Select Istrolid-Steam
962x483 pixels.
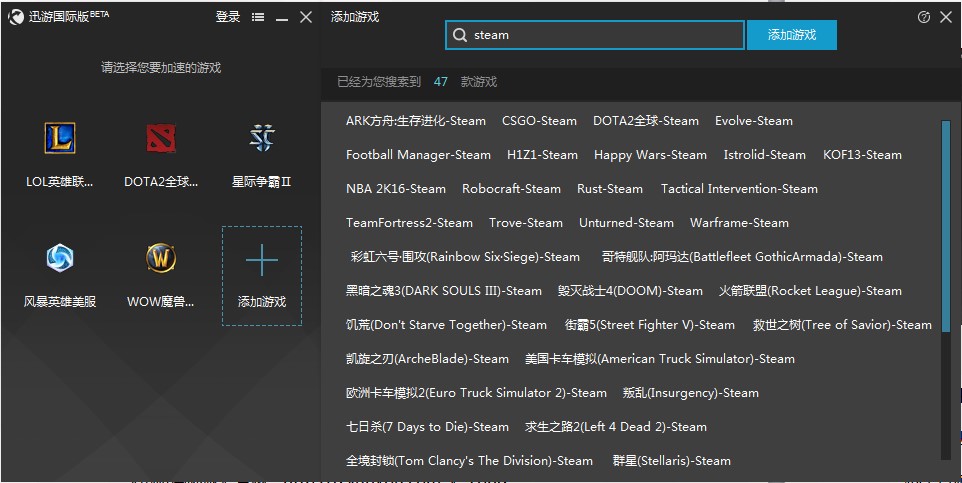click(x=764, y=155)
